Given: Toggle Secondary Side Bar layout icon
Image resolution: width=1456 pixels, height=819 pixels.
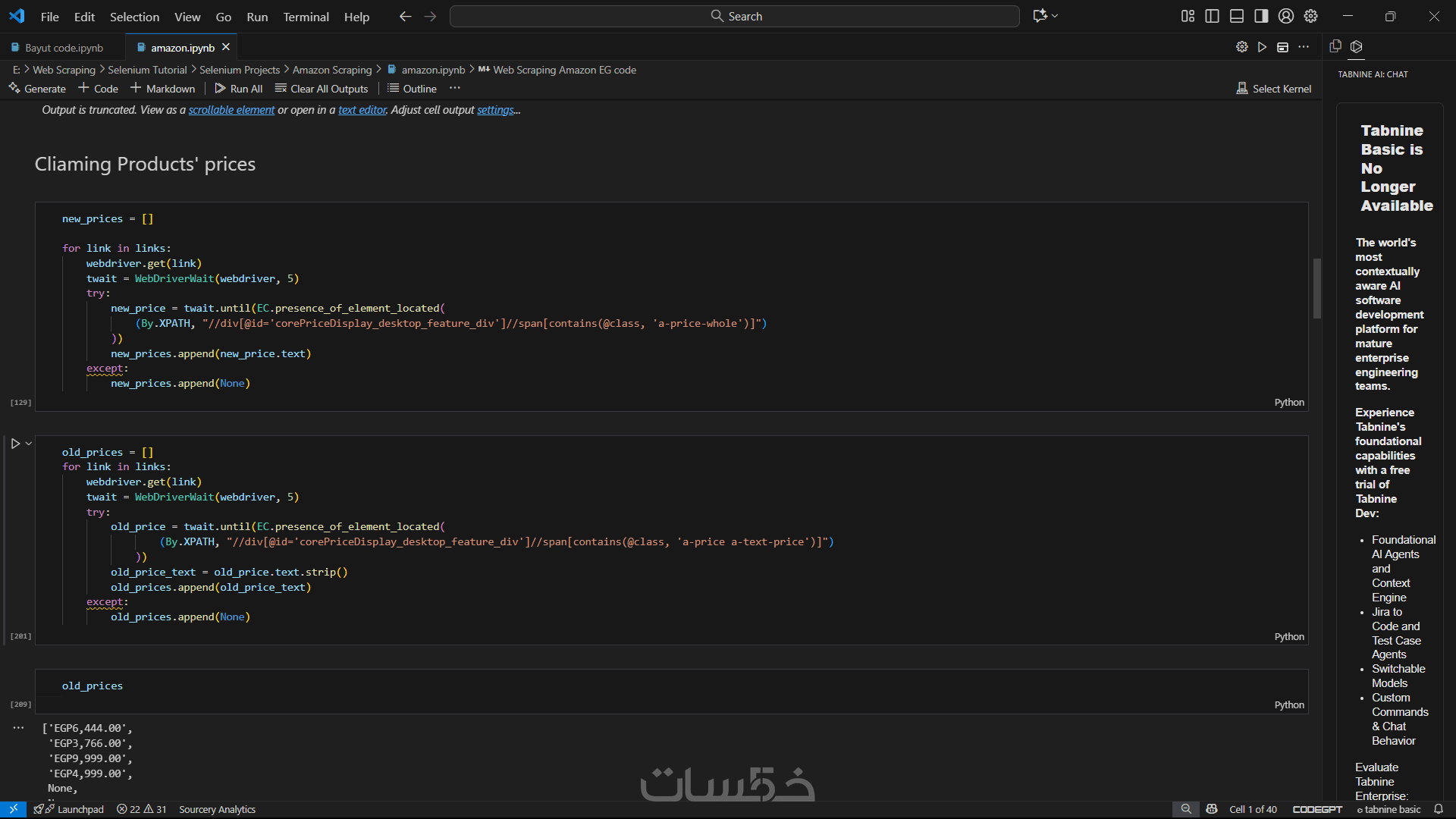Looking at the screenshot, I should coord(1261,16).
